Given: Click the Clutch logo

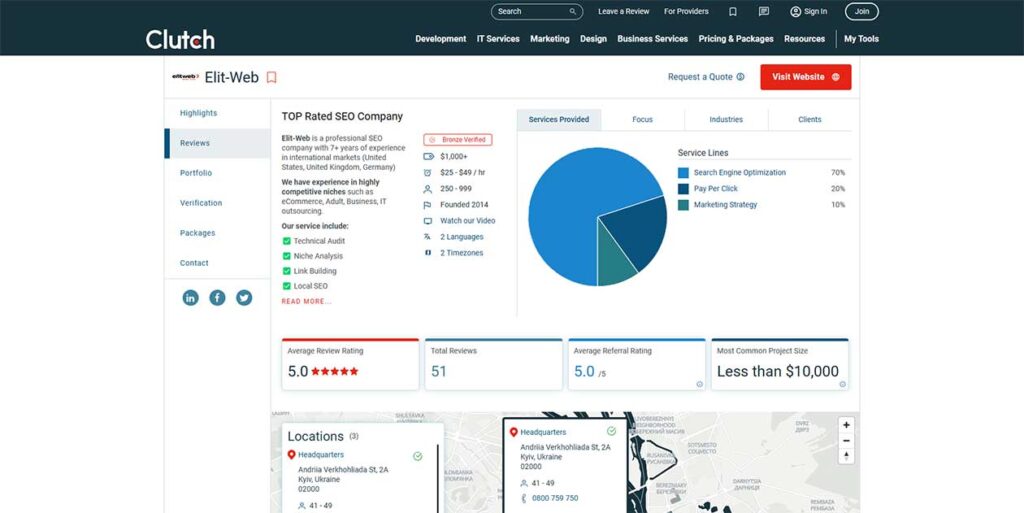Looking at the screenshot, I should point(180,39).
